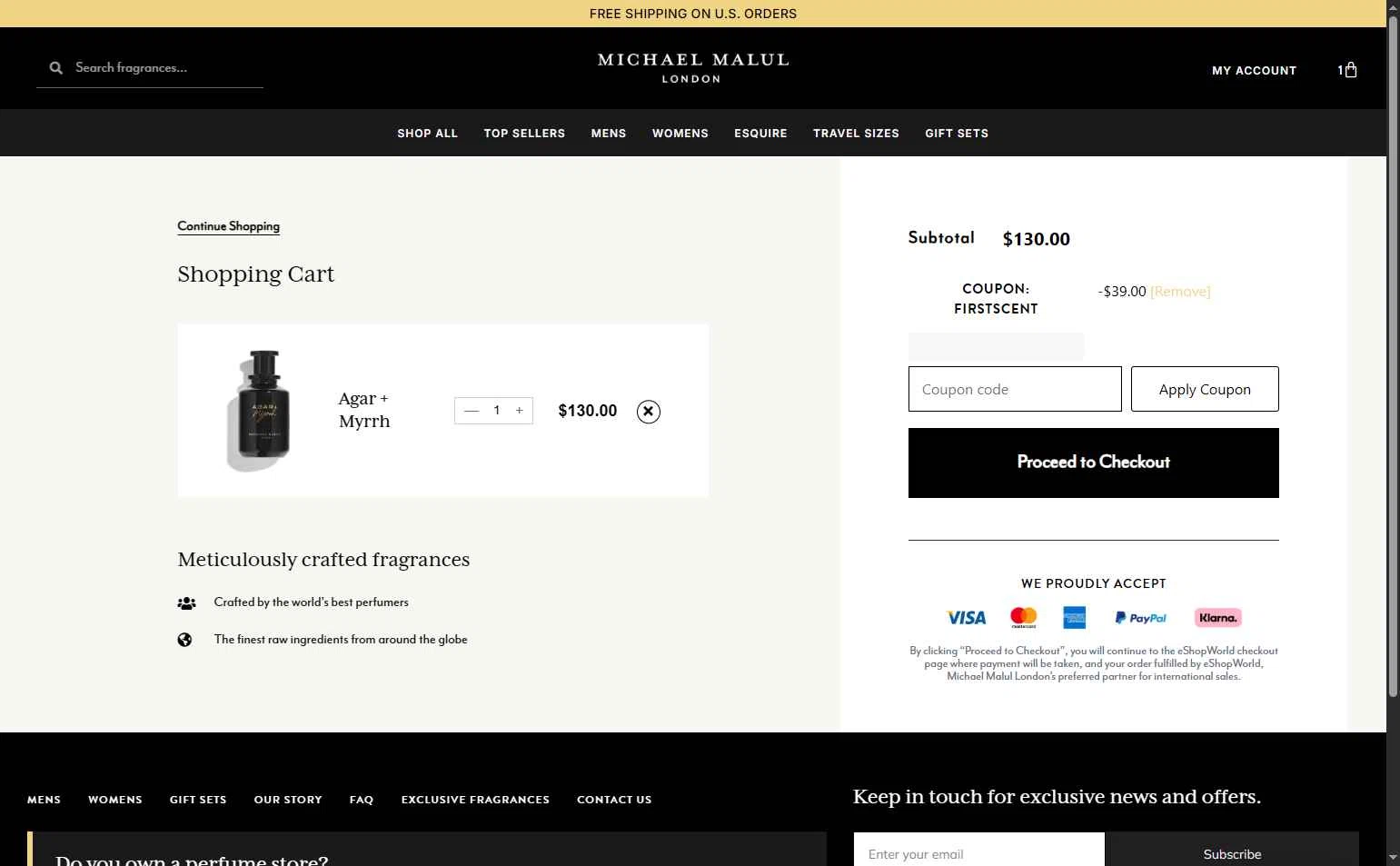Image resolution: width=1400 pixels, height=866 pixels.
Task: Open Our Story footer link
Action: point(288,800)
